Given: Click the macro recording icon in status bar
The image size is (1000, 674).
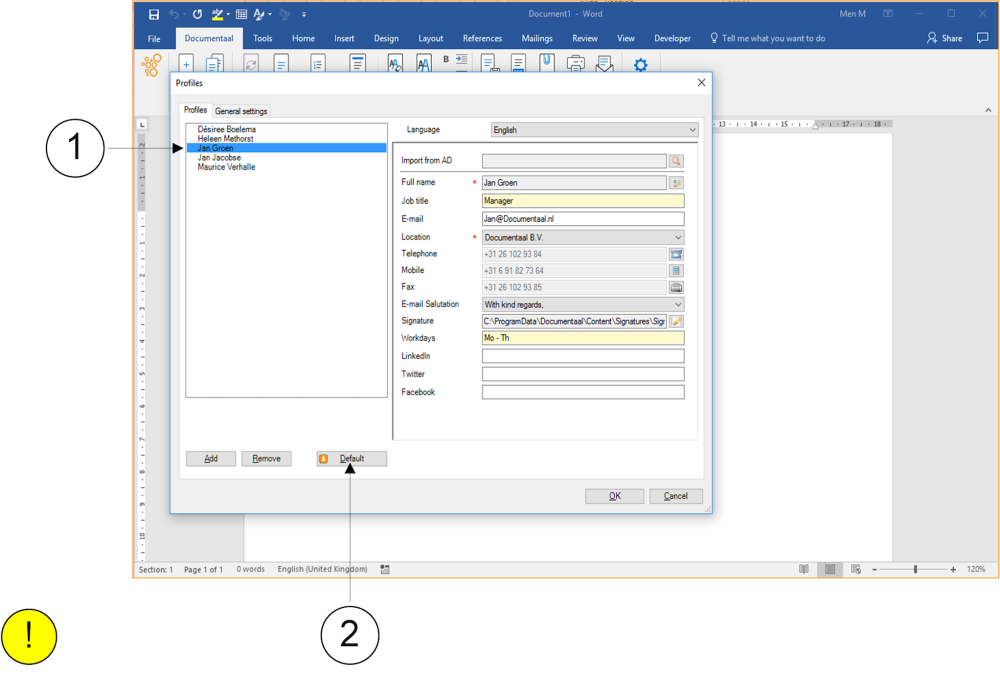Looking at the screenshot, I should click(385, 569).
